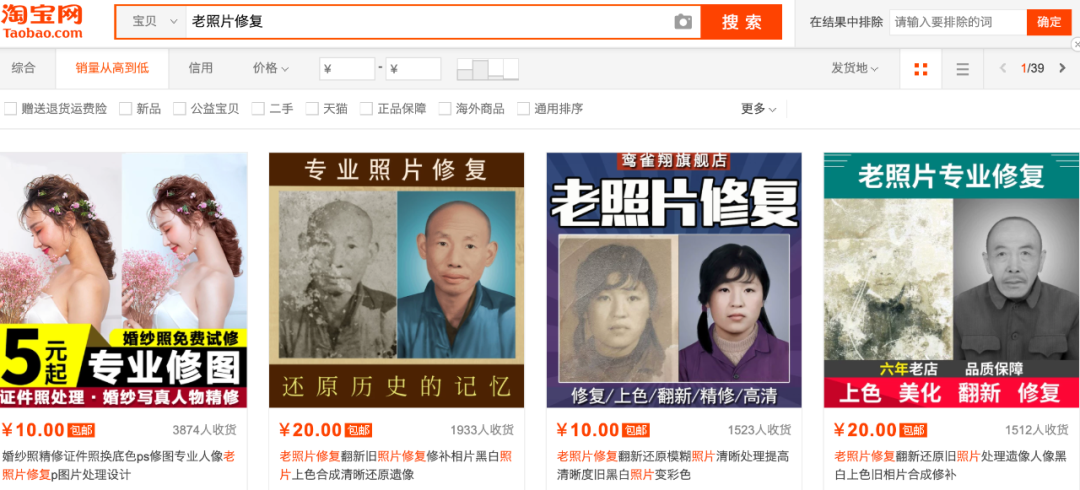Check the 天猫 filter checkbox
1080x490 pixels.
[x=312, y=109]
